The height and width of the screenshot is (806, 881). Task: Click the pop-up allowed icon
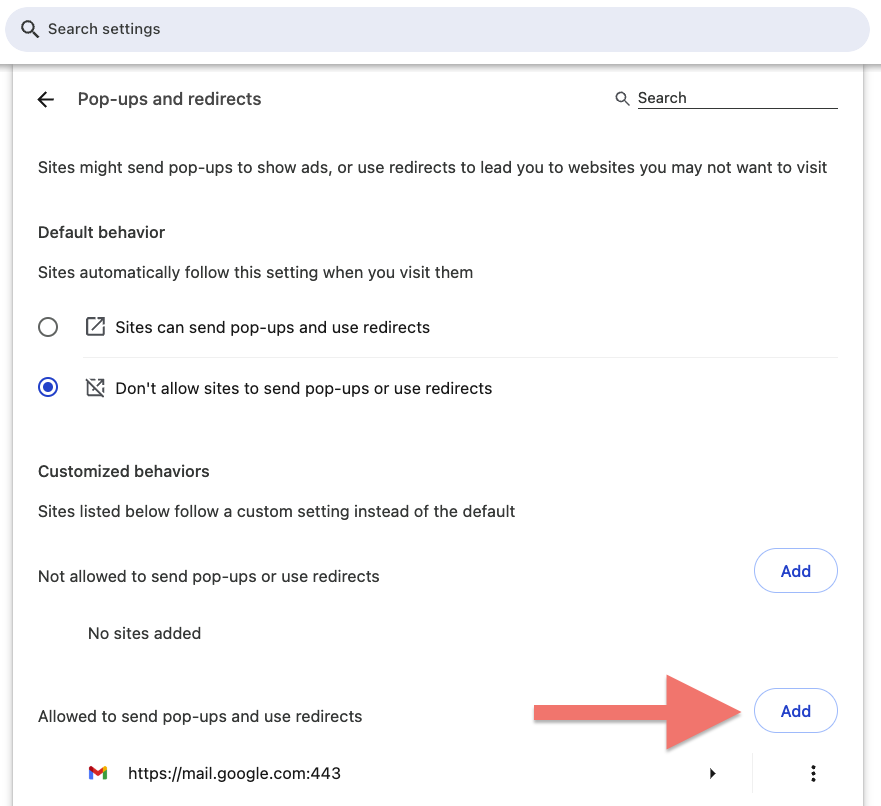pos(95,326)
